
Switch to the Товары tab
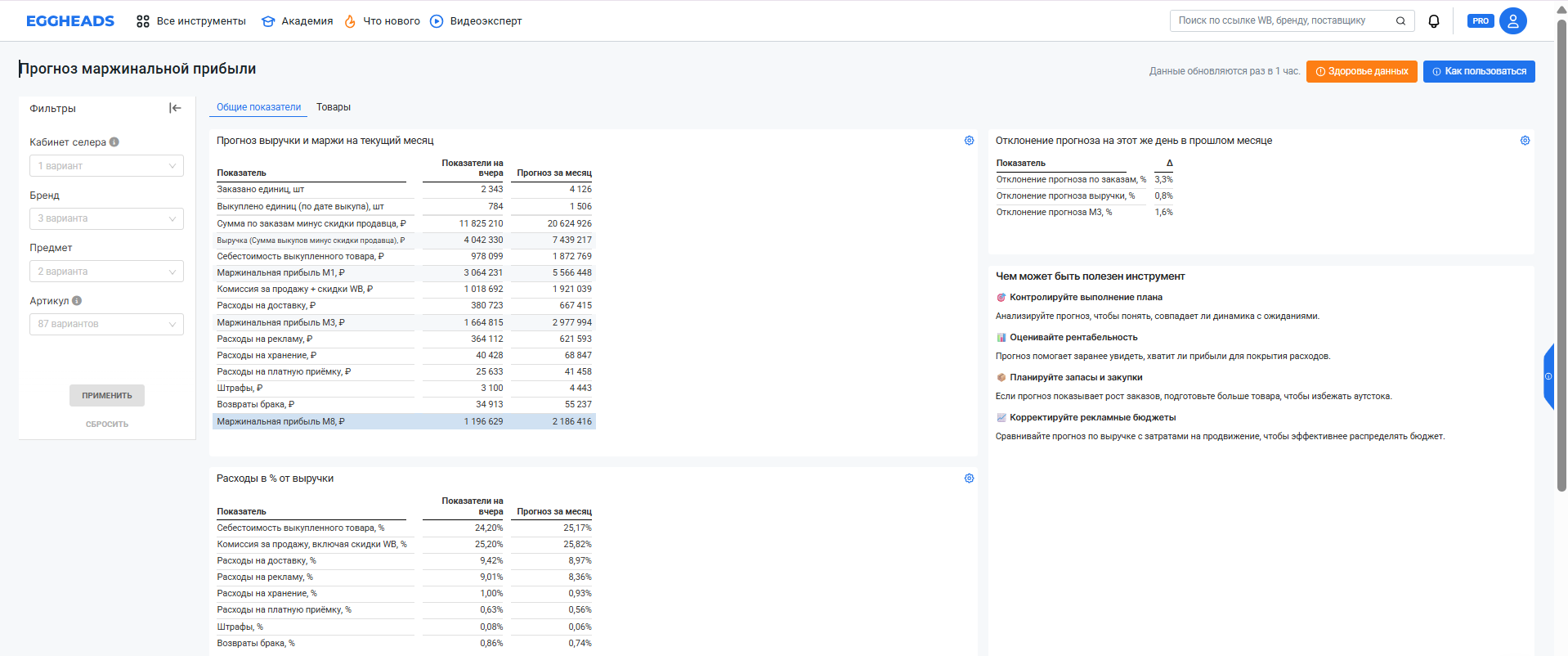(x=334, y=107)
